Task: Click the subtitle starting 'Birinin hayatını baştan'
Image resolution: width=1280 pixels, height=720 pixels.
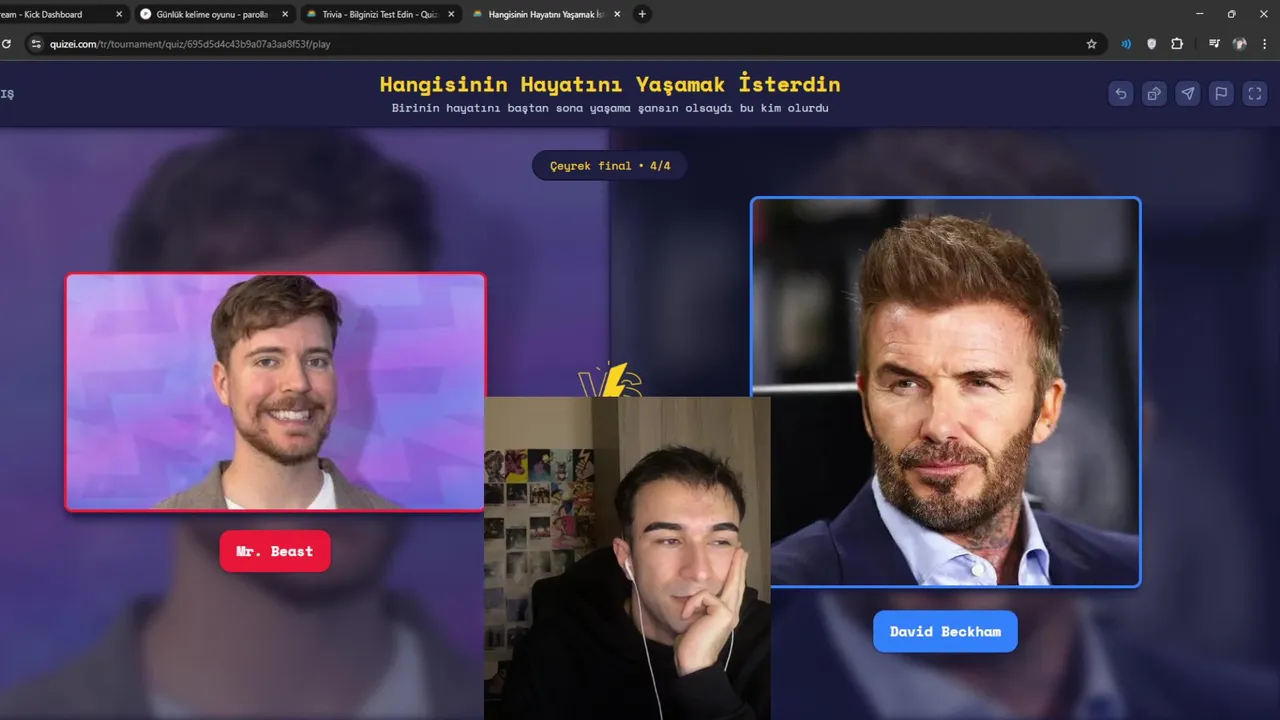Action: tap(610, 108)
